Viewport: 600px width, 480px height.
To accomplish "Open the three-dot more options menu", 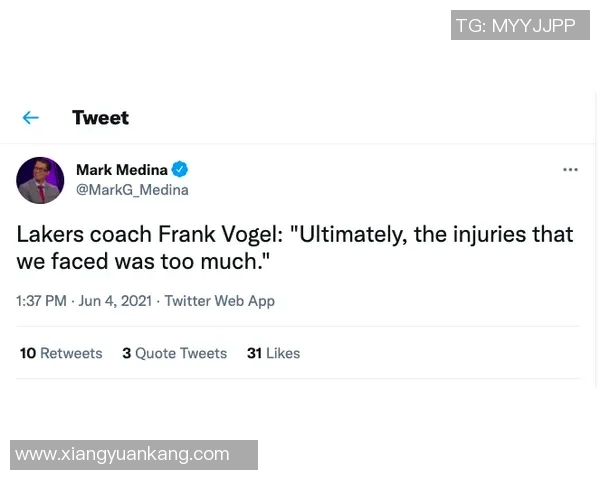I will (x=570, y=170).
